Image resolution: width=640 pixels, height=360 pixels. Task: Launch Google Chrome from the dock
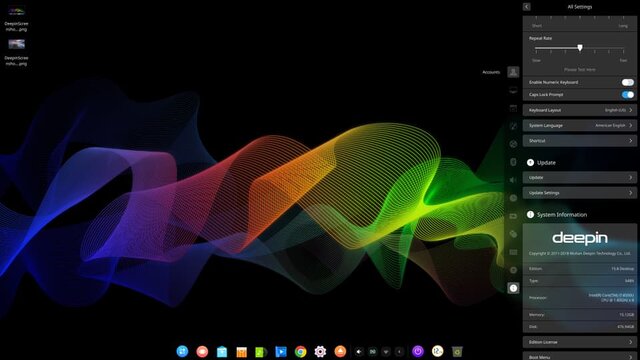(x=300, y=351)
